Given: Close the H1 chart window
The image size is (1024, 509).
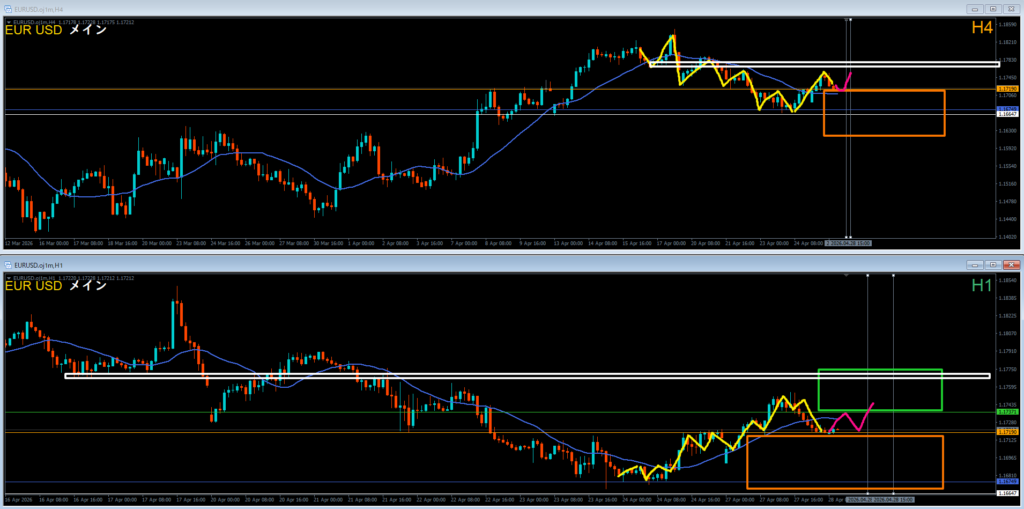Looking at the screenshot, I should [1009, 264].
